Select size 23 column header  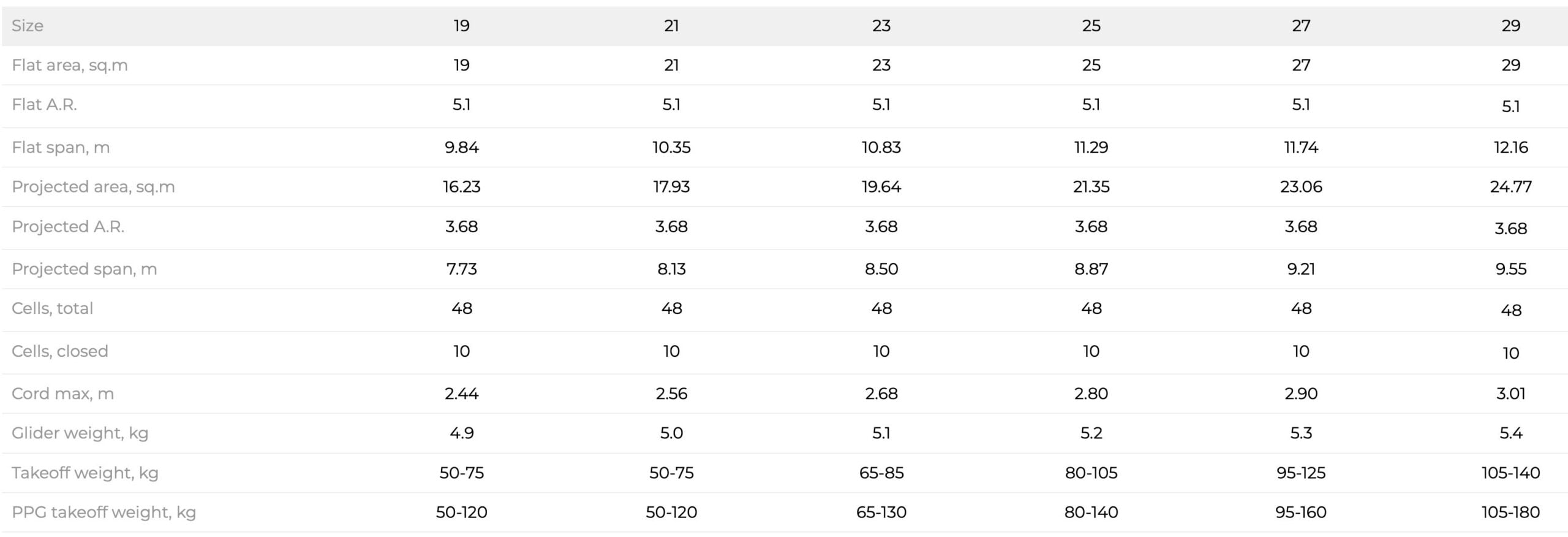(881, 26)
